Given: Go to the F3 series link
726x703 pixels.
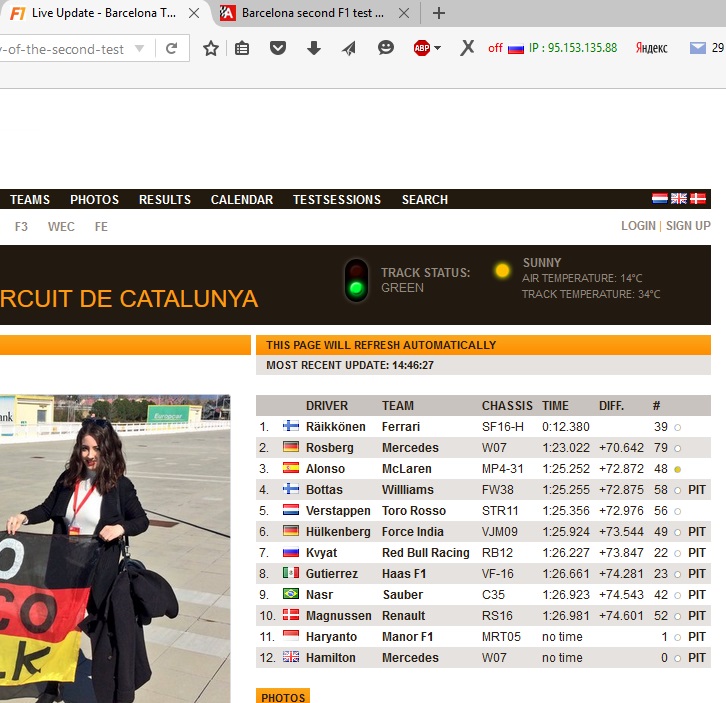Looking at the screenshot, I should [21, 226].
